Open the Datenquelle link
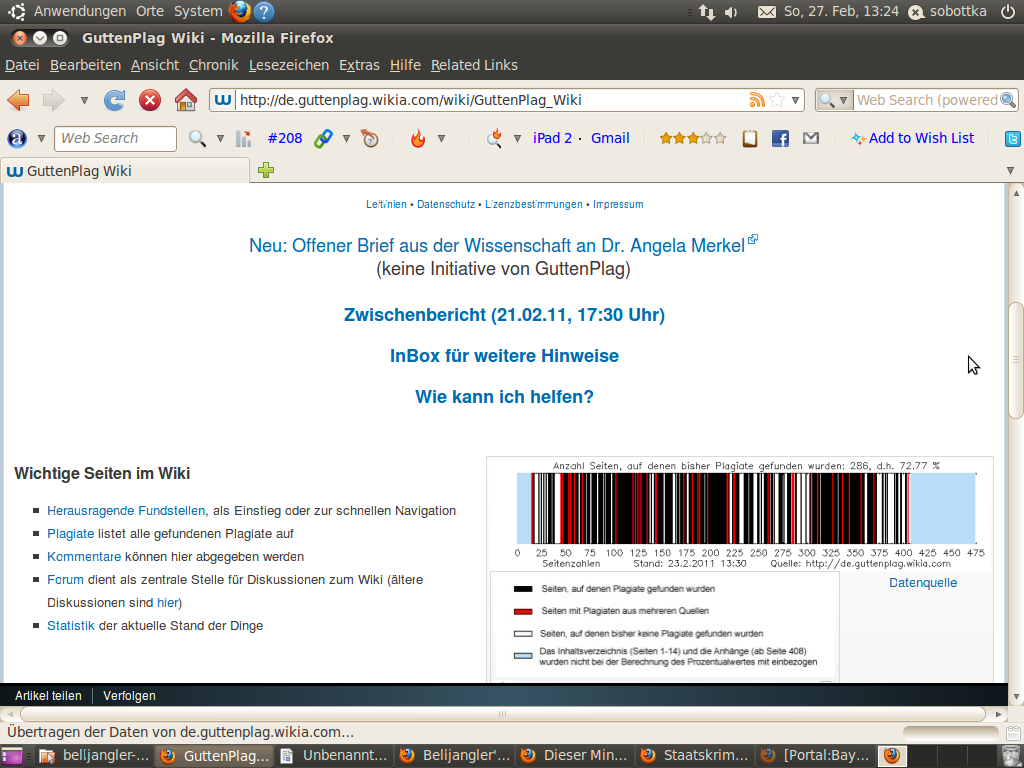Viewport: 1024px width, 768px height. click(923, 583)
